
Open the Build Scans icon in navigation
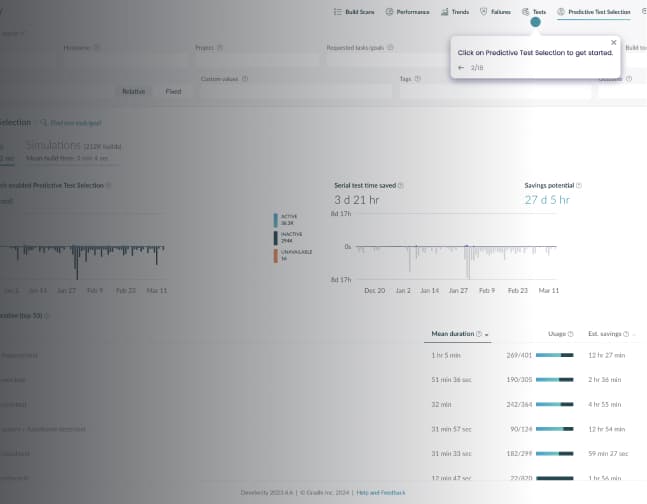click(337, 12)
